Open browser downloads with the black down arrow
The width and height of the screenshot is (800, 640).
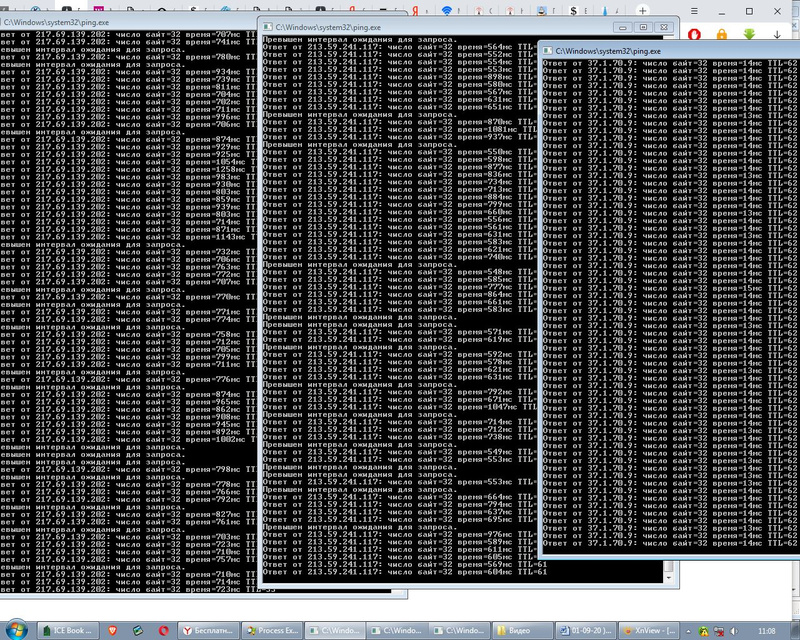(x=777, y=34)
